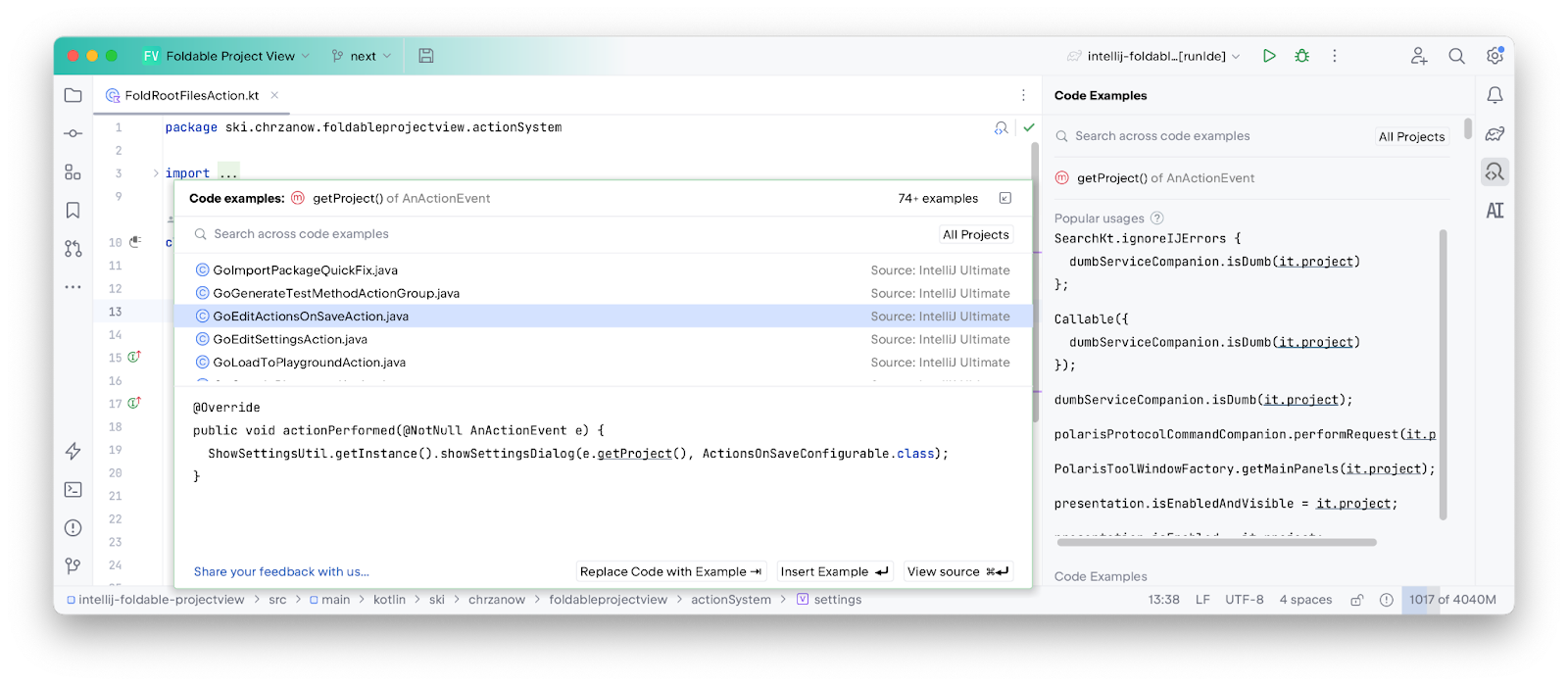Open the Bookmarks tool window
This screenshot has width=1568, height=685.
(73, 211)
